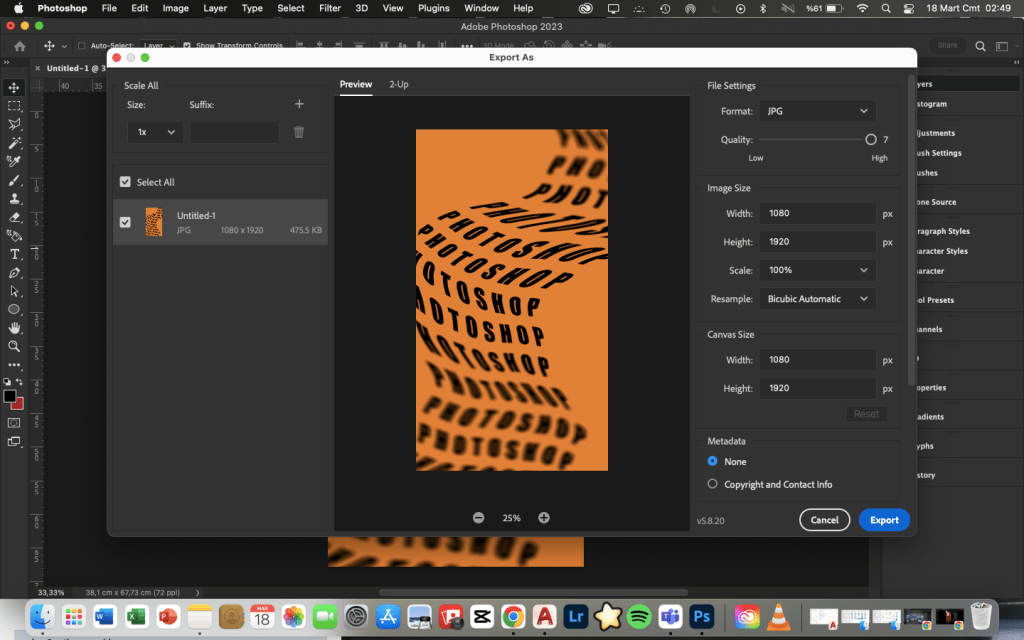
Task: Open Photoshop from the Dock
Action: [x=702, y=615]
